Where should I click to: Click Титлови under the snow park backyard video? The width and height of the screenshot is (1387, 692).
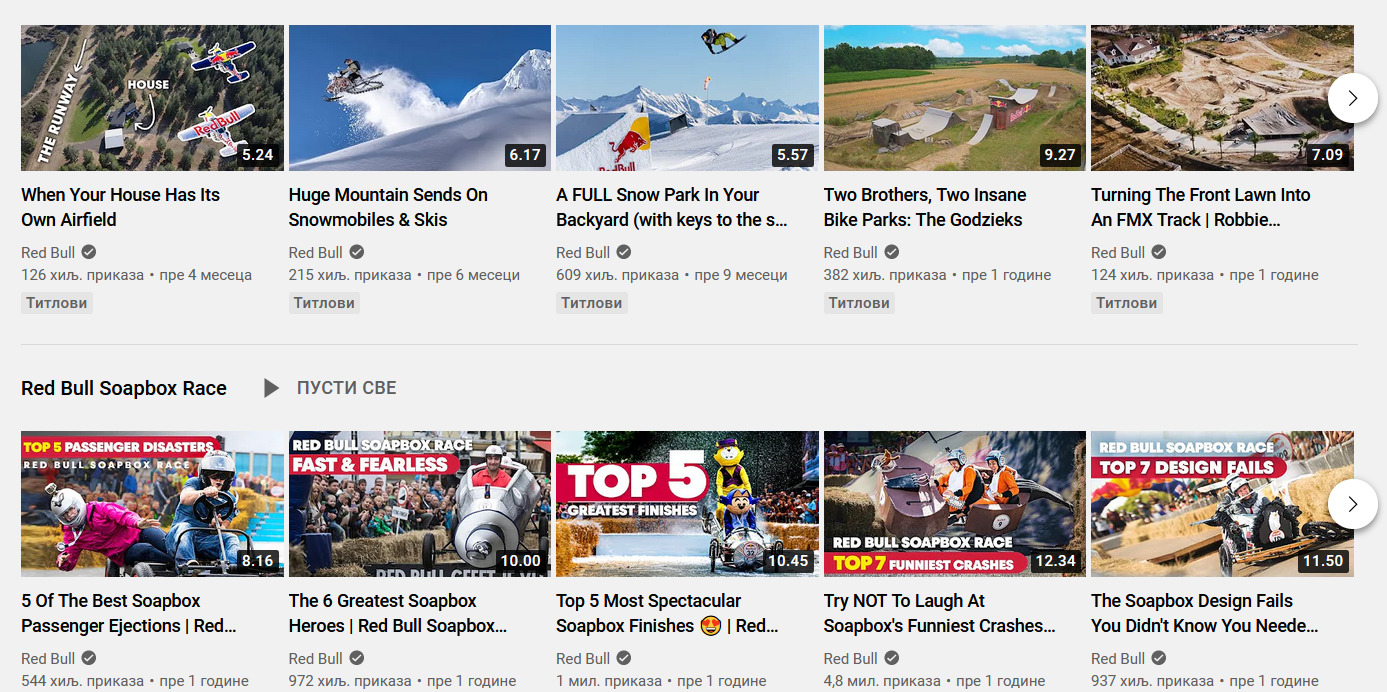(x=591, y=302)
